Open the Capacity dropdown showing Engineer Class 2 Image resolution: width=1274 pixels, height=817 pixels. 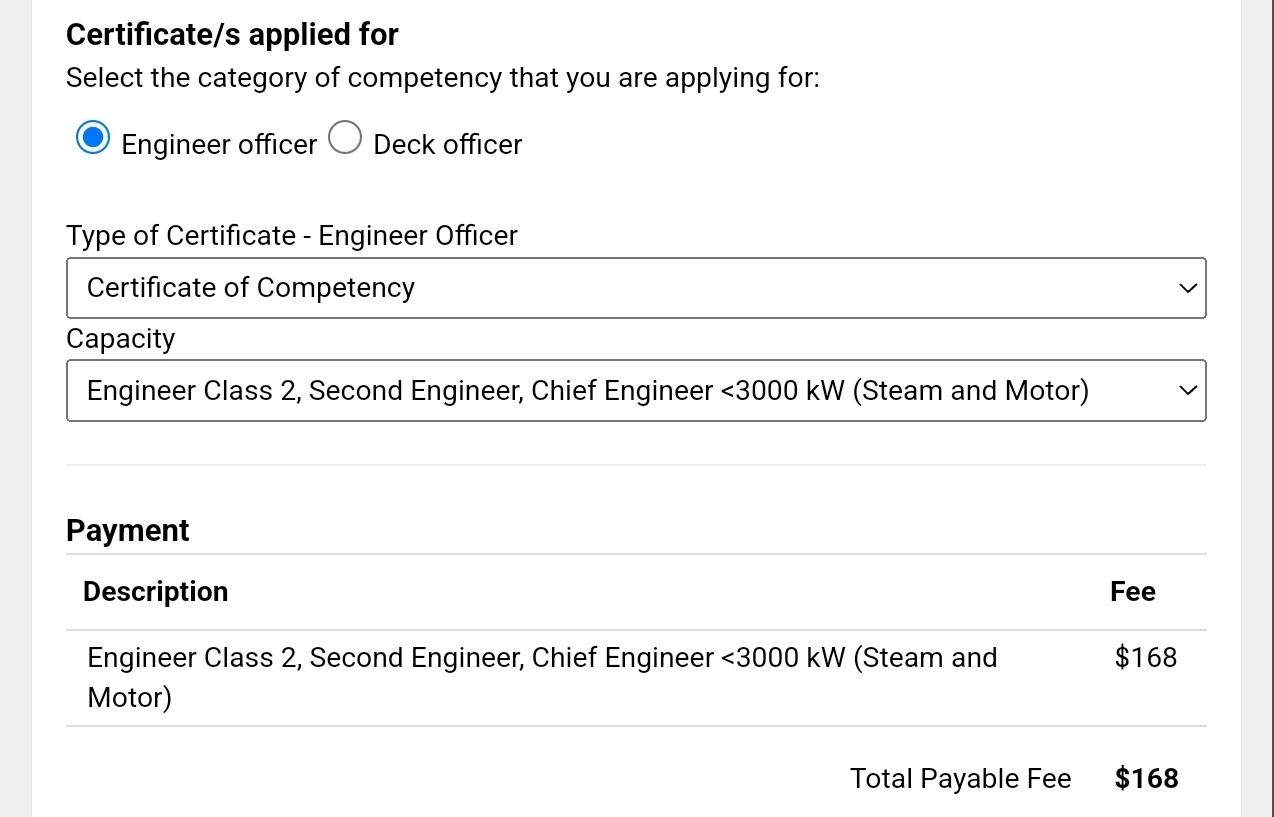[x=620, y=390]
